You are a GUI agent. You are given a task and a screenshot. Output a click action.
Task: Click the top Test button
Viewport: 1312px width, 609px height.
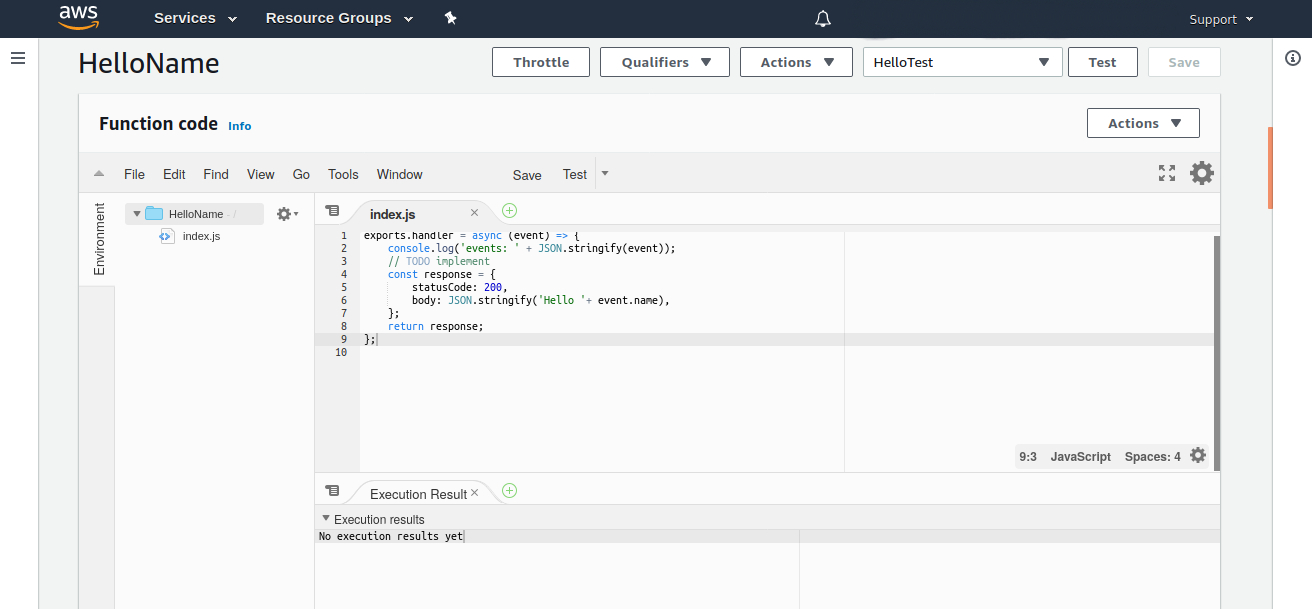[x=1102, y=62]
